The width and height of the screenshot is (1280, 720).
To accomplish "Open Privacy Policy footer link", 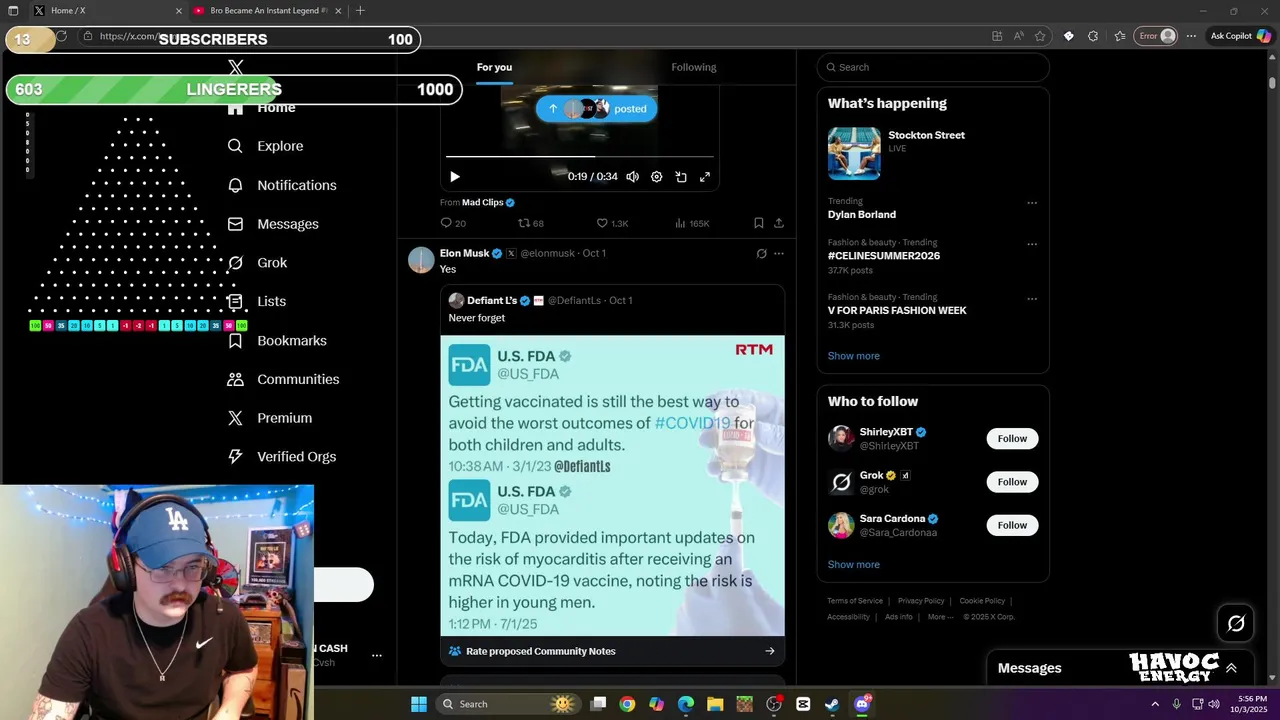I will [921, 601].
